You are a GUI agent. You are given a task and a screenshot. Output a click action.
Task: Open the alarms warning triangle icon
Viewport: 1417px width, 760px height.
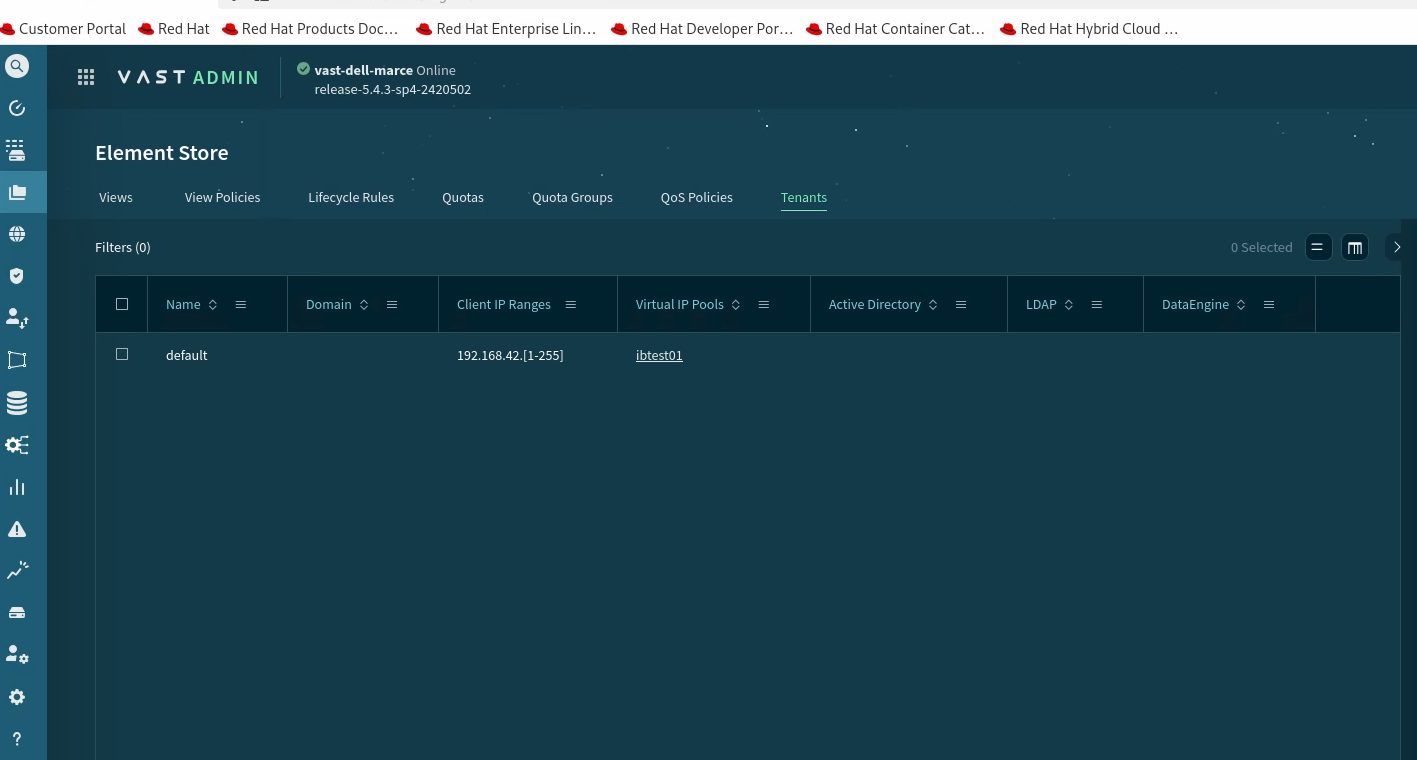coord(17,529)
